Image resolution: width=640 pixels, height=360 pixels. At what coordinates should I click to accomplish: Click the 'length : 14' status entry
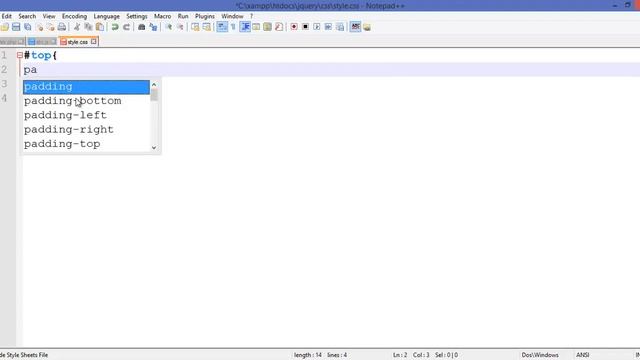(x=308, y=355)
